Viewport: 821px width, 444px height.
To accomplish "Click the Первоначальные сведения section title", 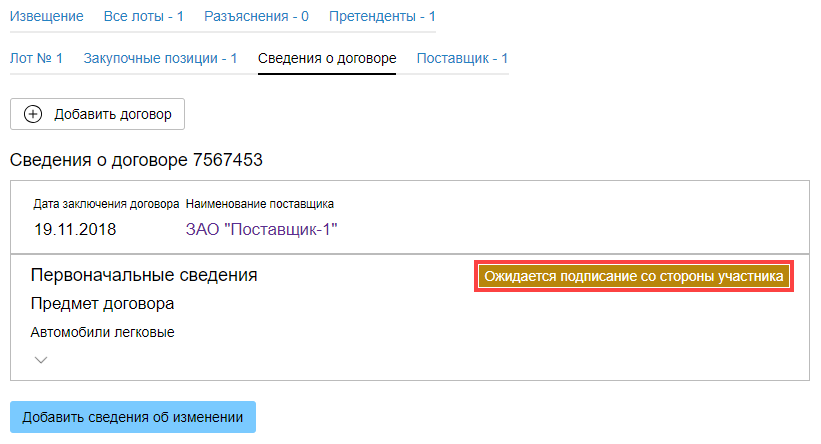I will pos(144,275).
